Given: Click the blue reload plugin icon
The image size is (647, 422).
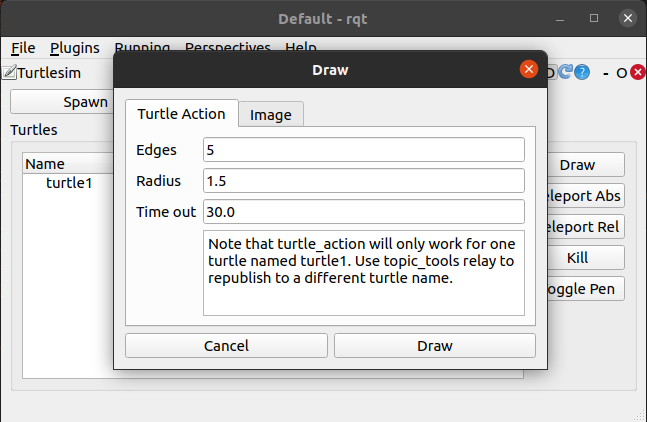Looking at the screenshot, I should tap(566, 72).
